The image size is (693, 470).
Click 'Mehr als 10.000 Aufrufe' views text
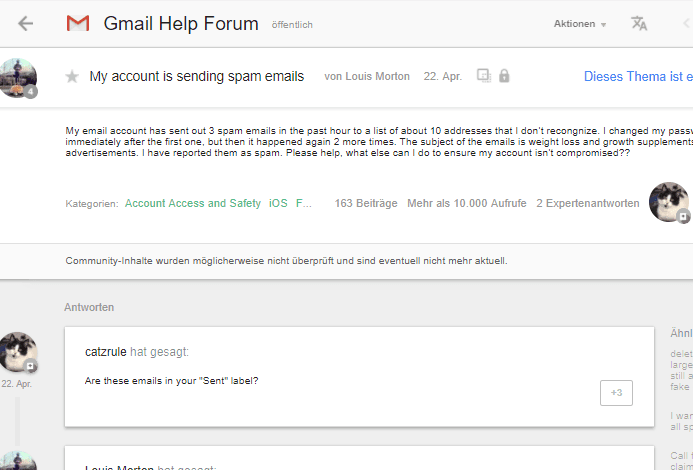(467, 203)
